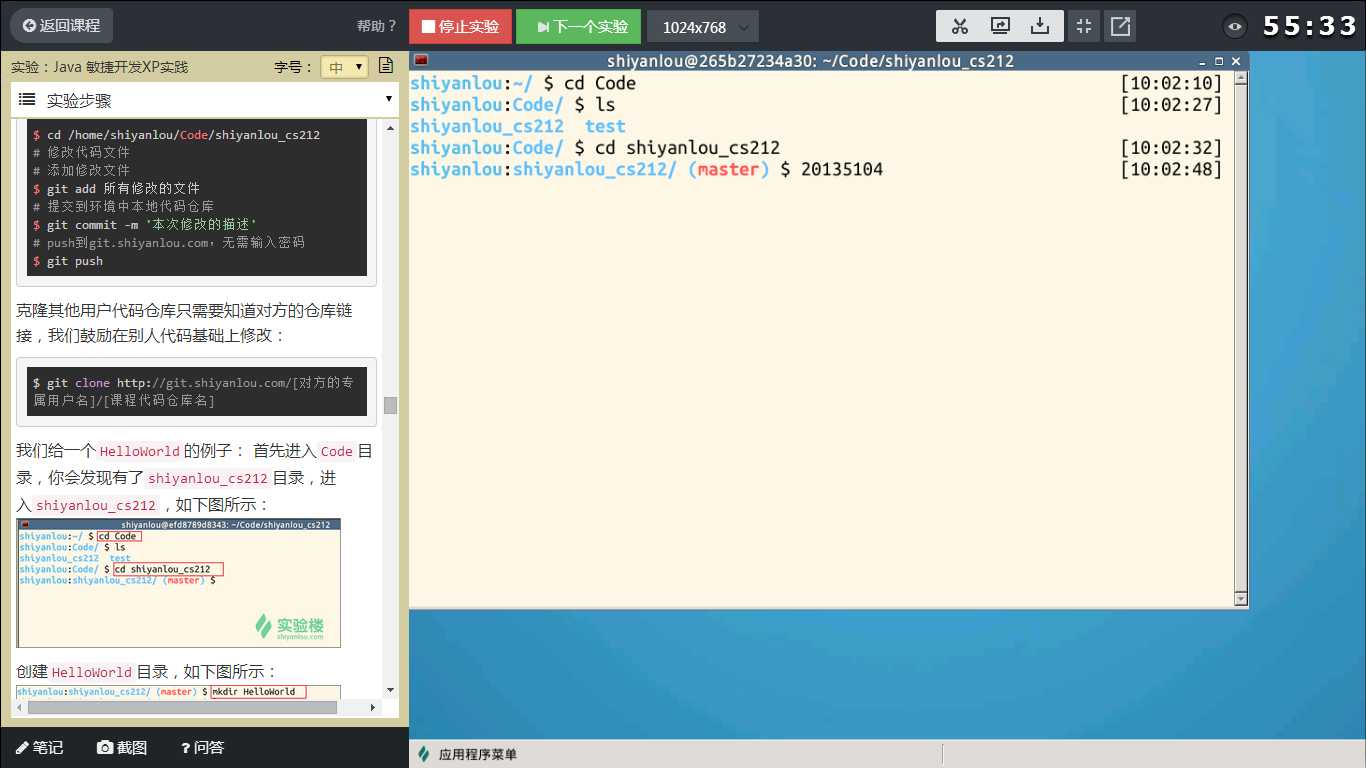Viewport: 1366px width, 768px height.
Task: Click the scissors clipboard icon
Action: [960, 26]
